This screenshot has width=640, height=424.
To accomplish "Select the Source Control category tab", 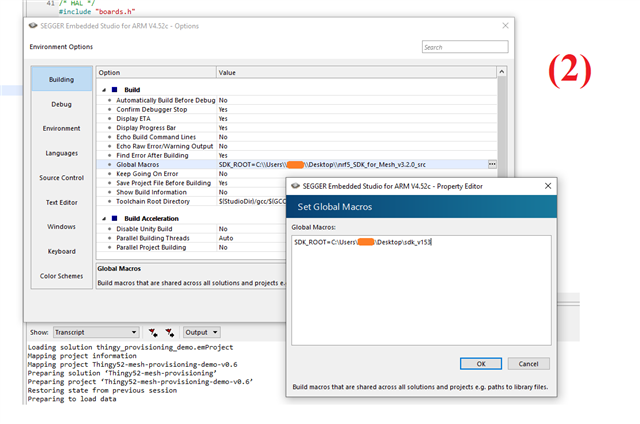I will [62, 178].
